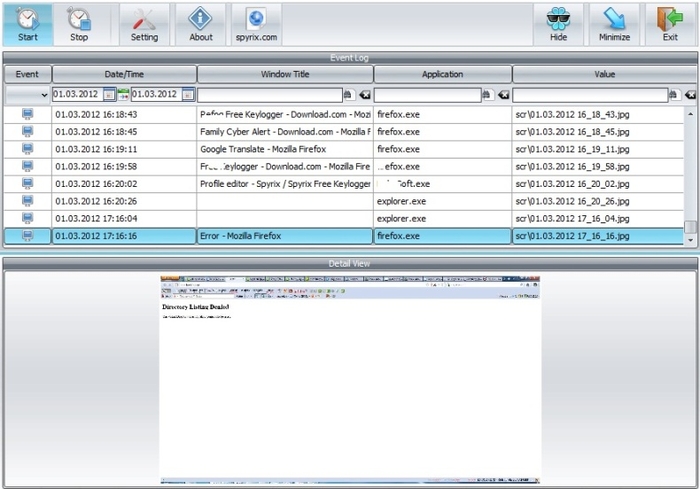Click the Stop monitoring button
The image size is (700, 489).
point(79,25)
